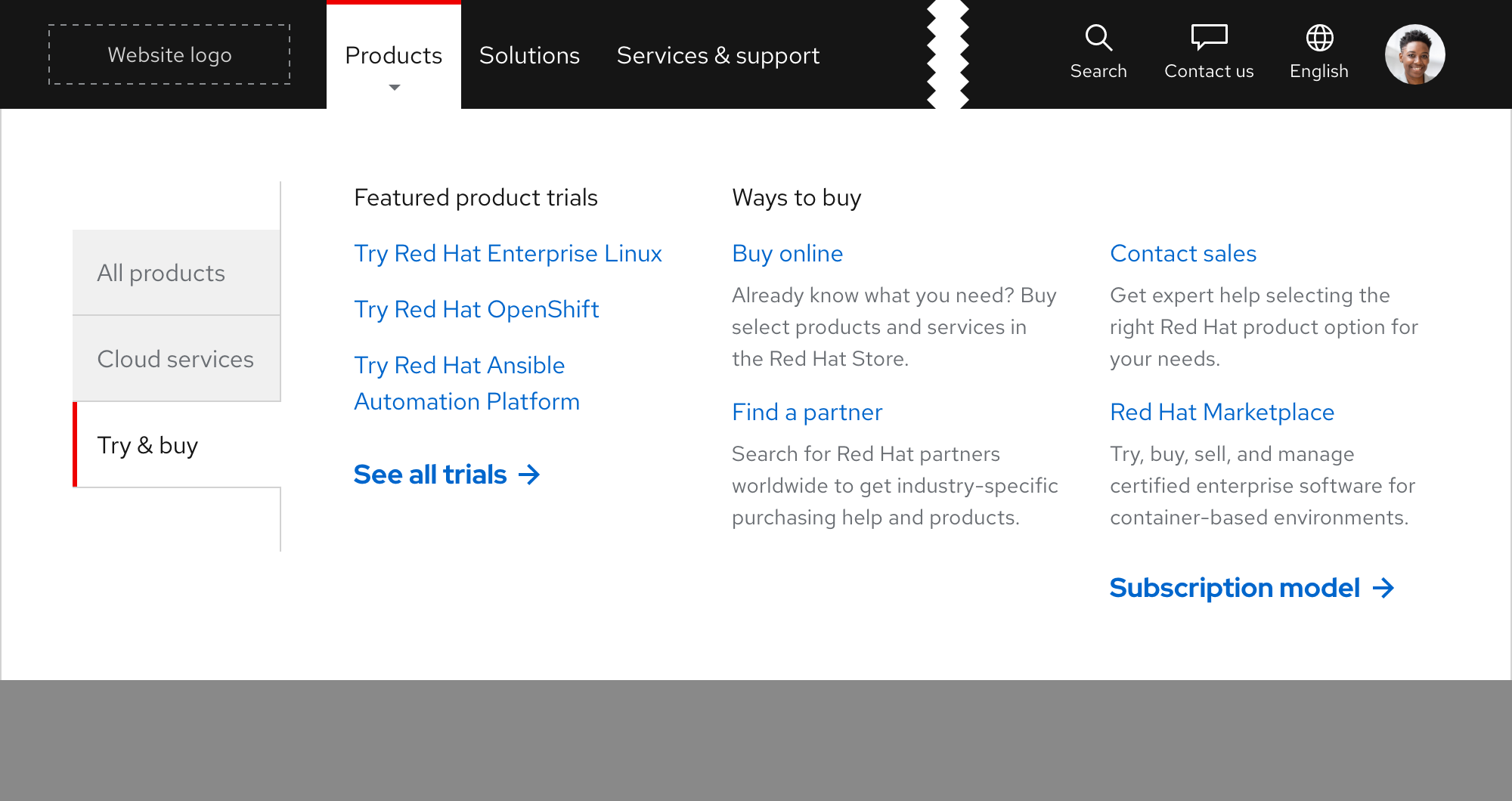1512x801 pixels.
Task: Click the Subscription model arrow icon
Action: [x=1383, y=588]
